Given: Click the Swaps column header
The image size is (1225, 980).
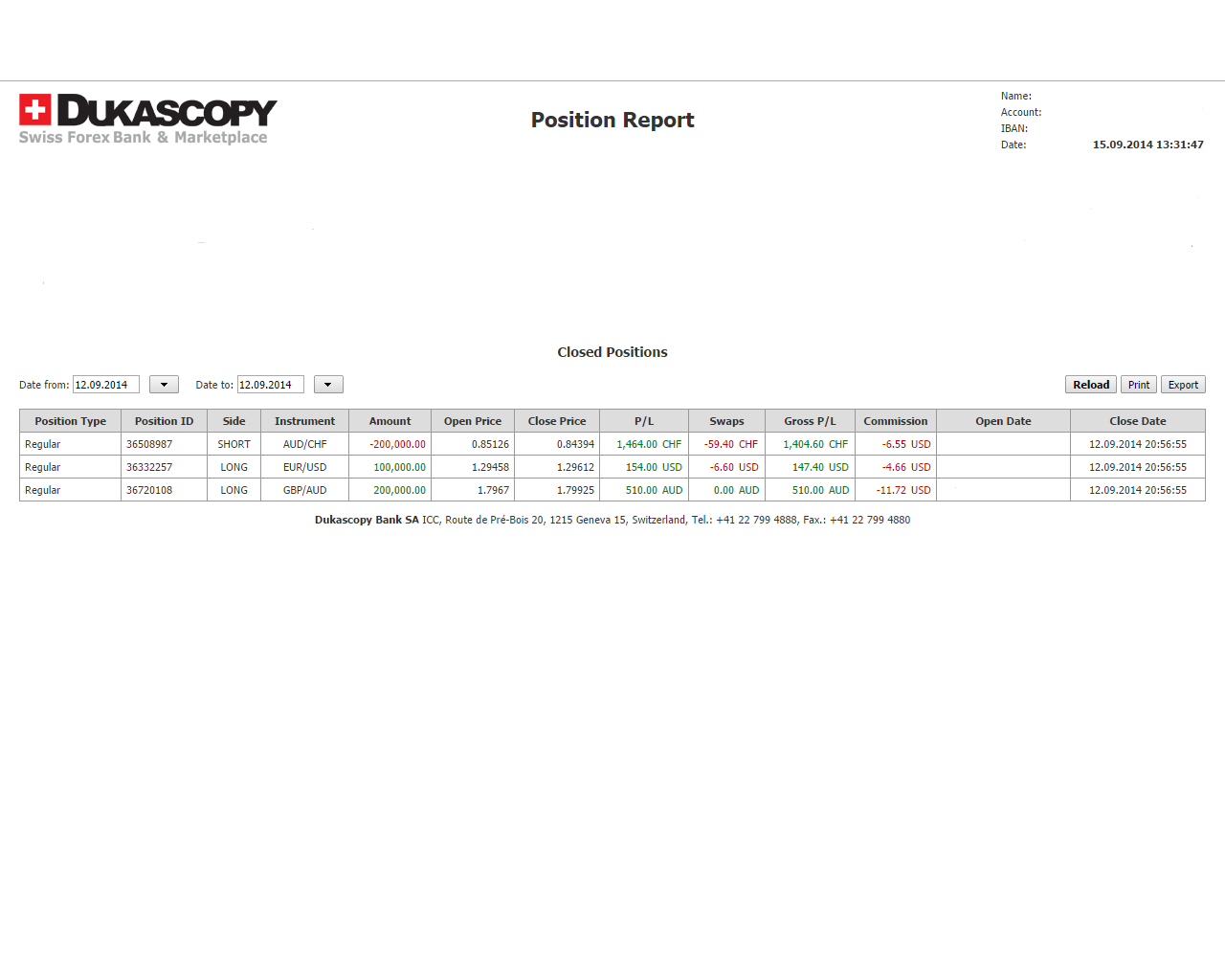Looking at the screenshot, I should pos(726,421).
